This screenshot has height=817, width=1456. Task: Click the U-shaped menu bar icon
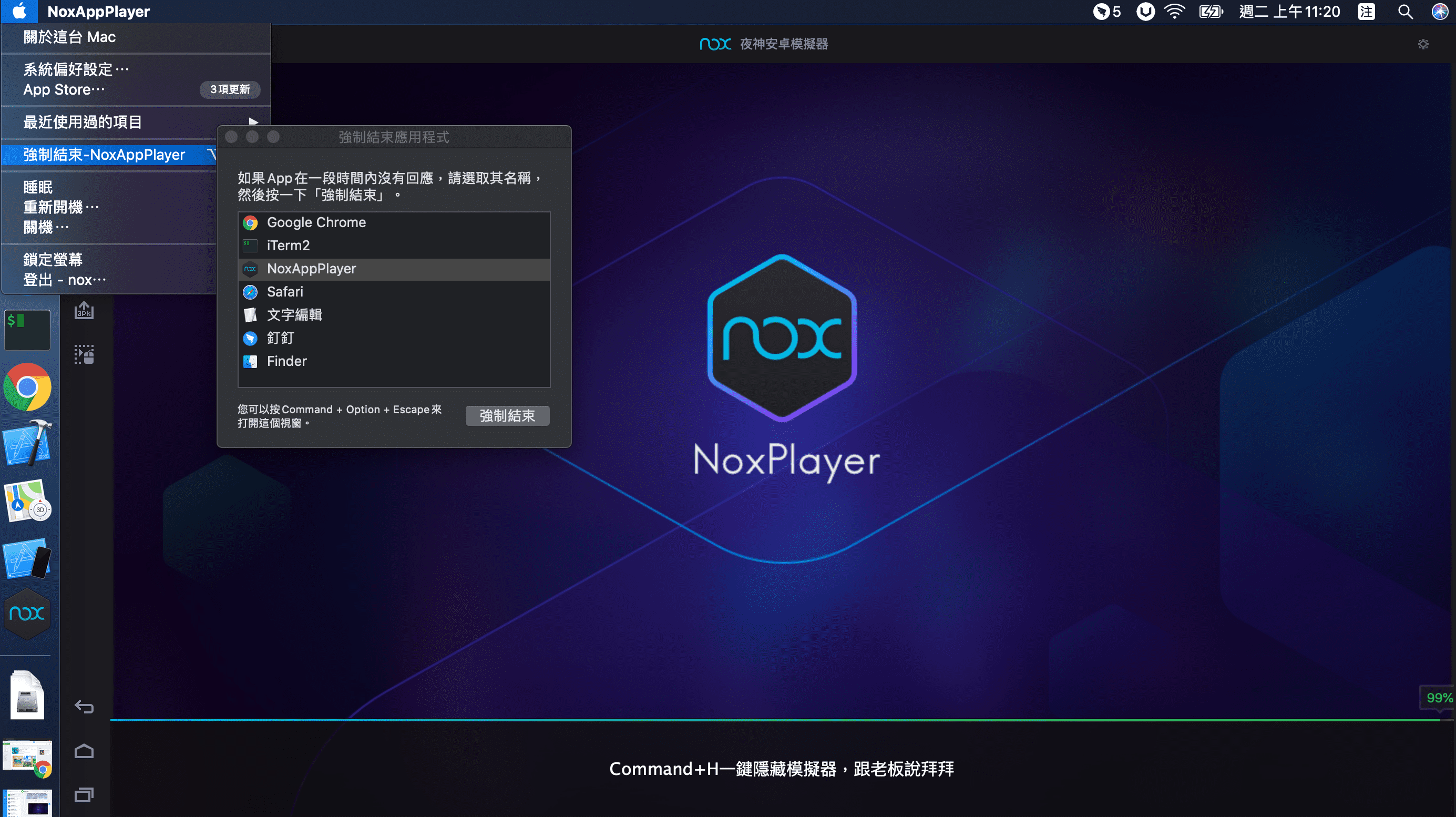click(1145, 12)
